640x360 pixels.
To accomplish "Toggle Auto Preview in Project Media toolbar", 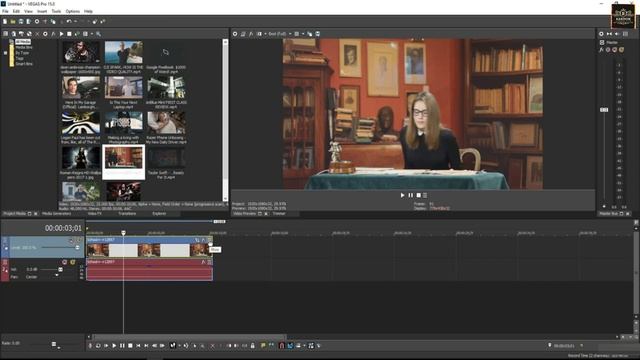I will pyautogui.click(x=77, y=34).
